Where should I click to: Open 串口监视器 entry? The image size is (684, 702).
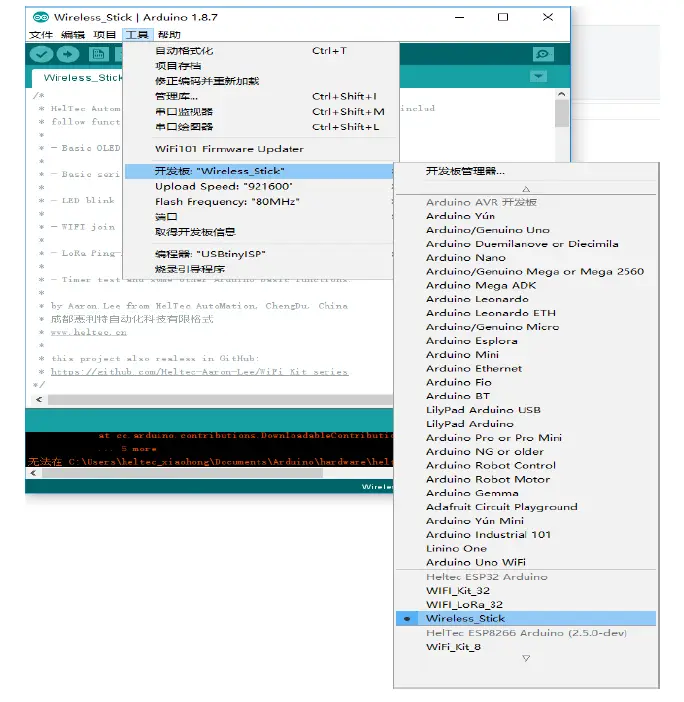tap(259, 111)
